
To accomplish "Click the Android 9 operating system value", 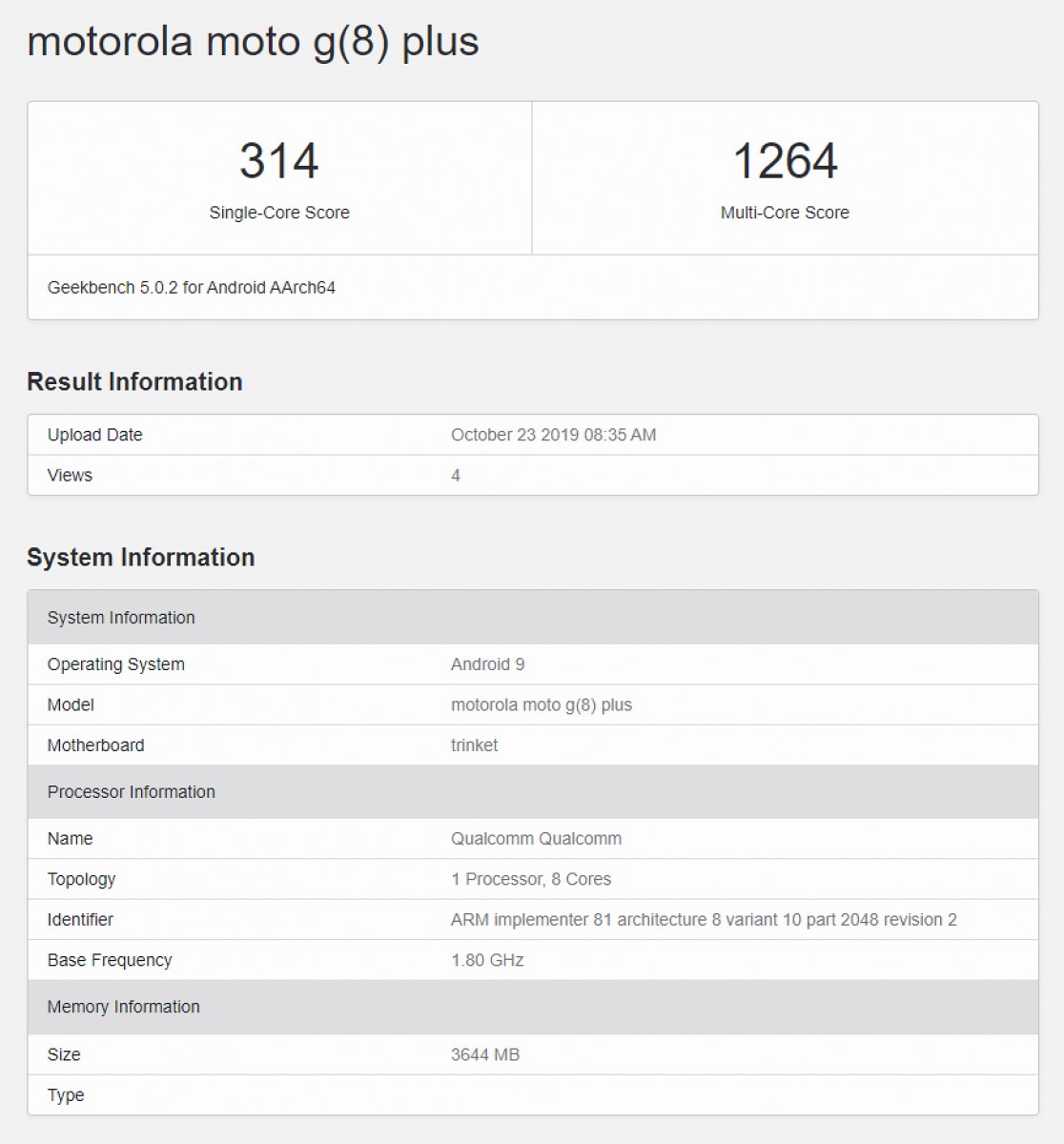I will pyautogui.click(x=487, y=664).
